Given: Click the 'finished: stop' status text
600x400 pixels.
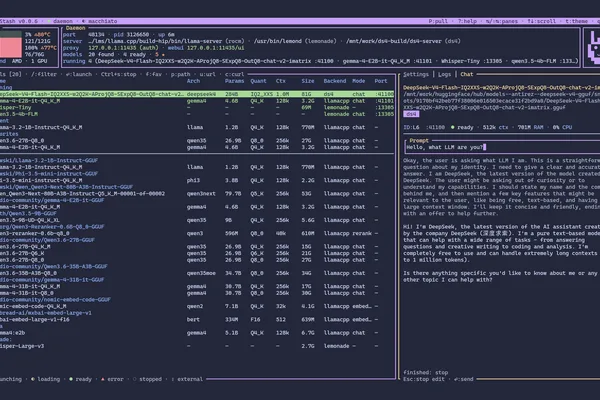Looking at the screenshot, I should point(426,372).
